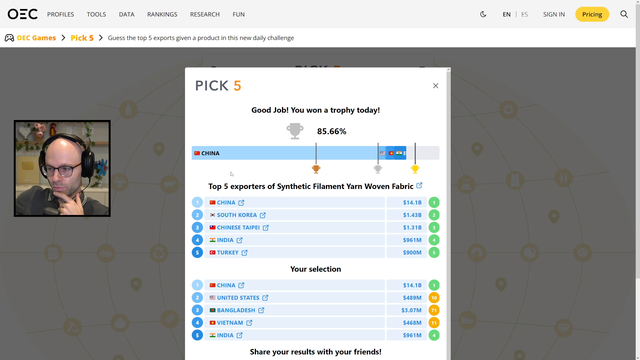Screen dimensions: 640x360
Task: Toggle dark mode moon icon
Action: pyautogui.click(x=483, y=14)
